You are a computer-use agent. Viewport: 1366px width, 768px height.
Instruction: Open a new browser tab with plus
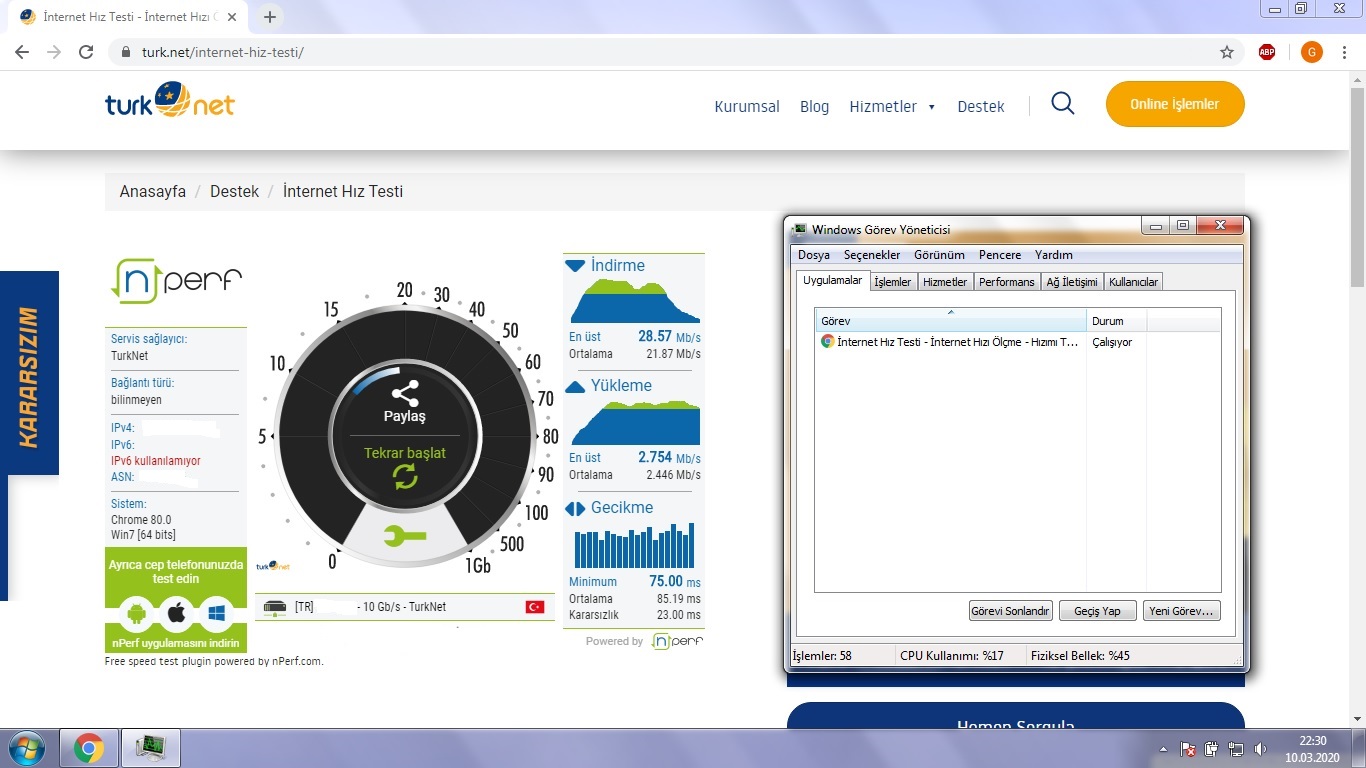click(270, 17)
